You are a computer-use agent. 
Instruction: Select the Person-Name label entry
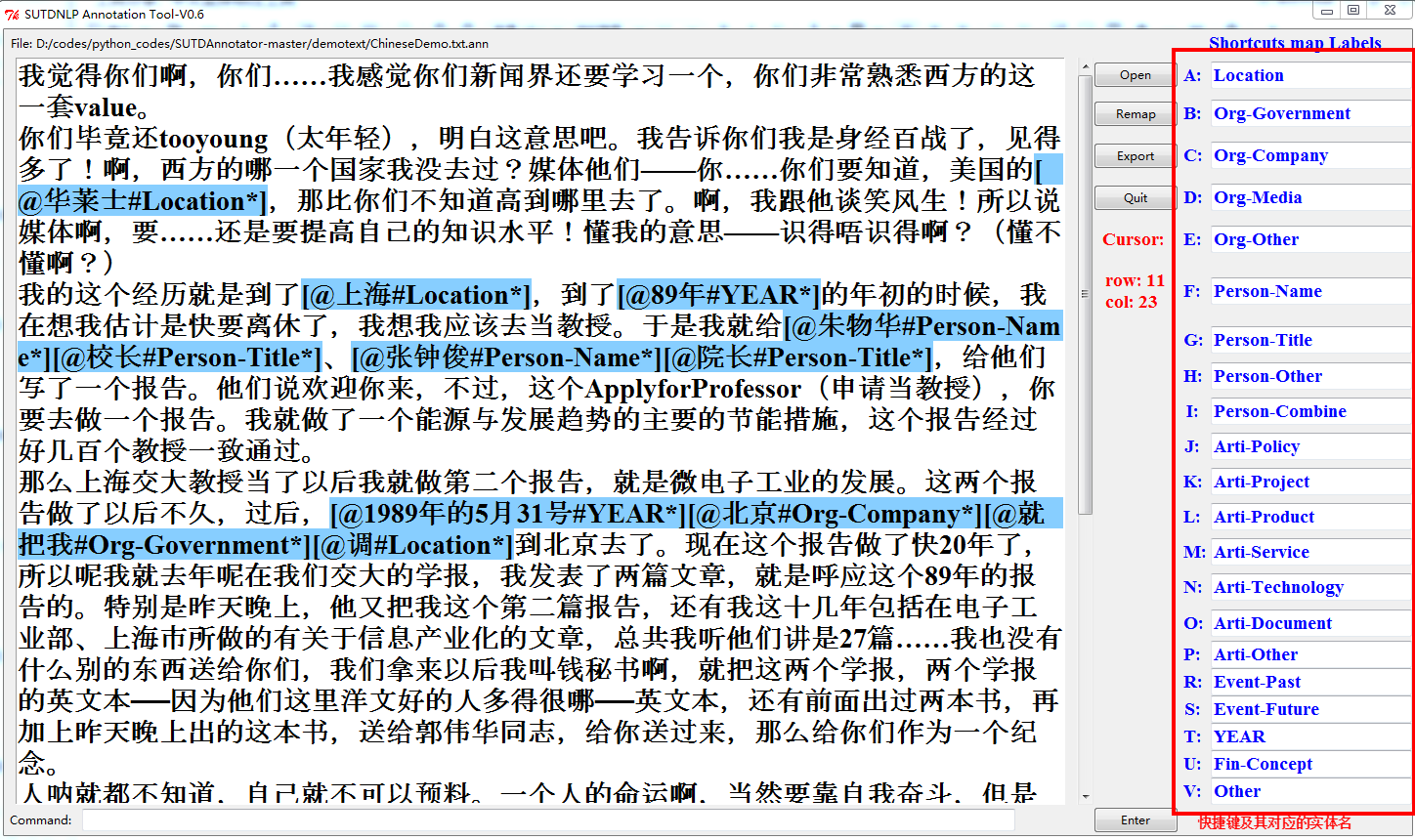1311,292
